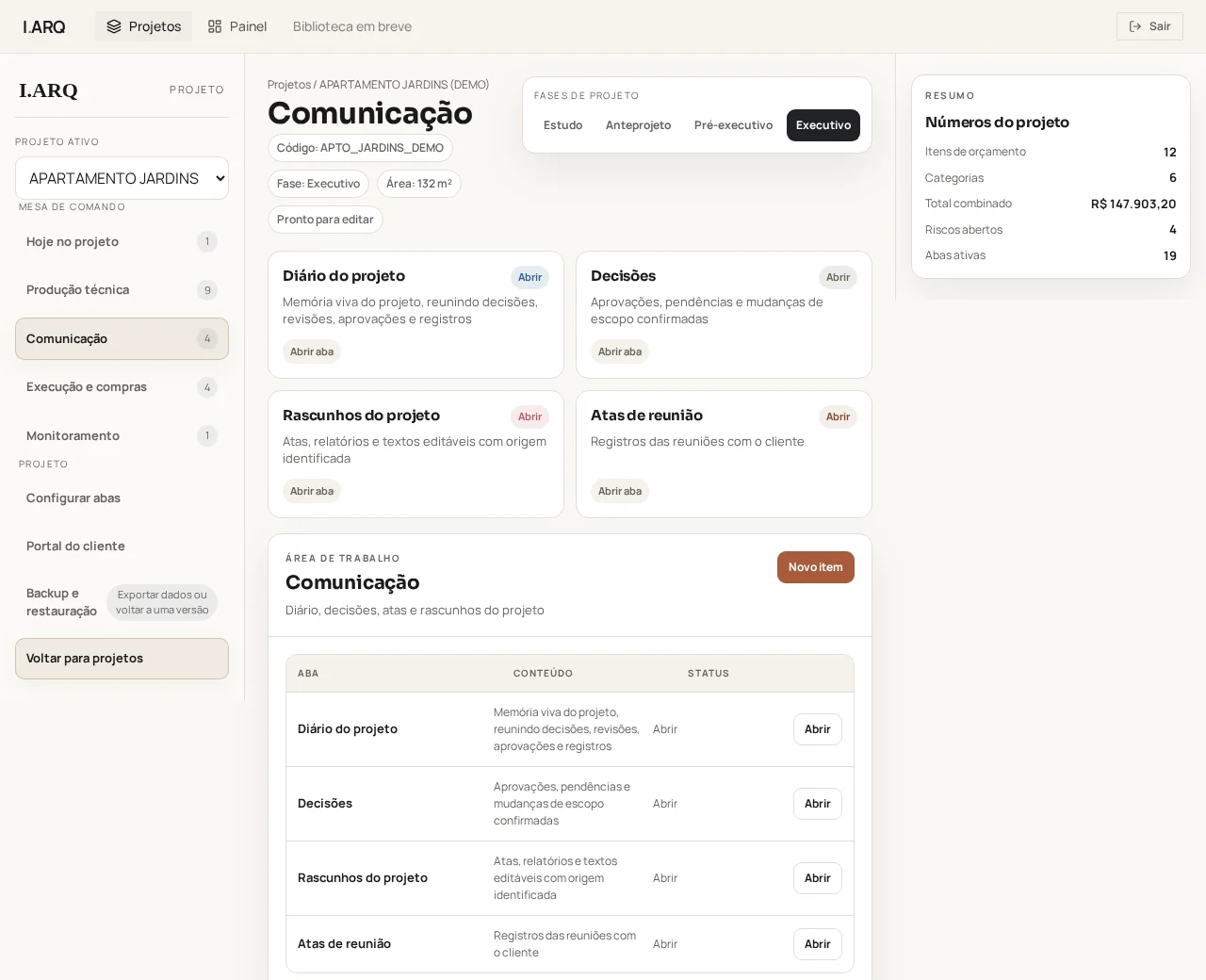Select Comunicação in the sidebar
Screen dimensions: 1206x980
click(x=122, y=338)
